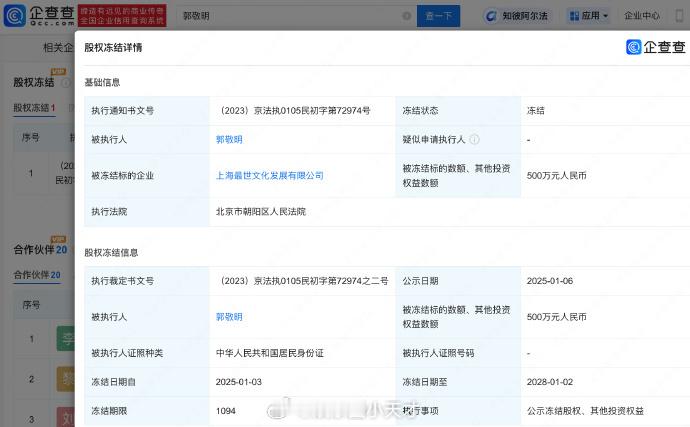This screenshot has width=690, height=427.
Task: Select 500万元人民币 value in 基础信息
Action: 556,176
